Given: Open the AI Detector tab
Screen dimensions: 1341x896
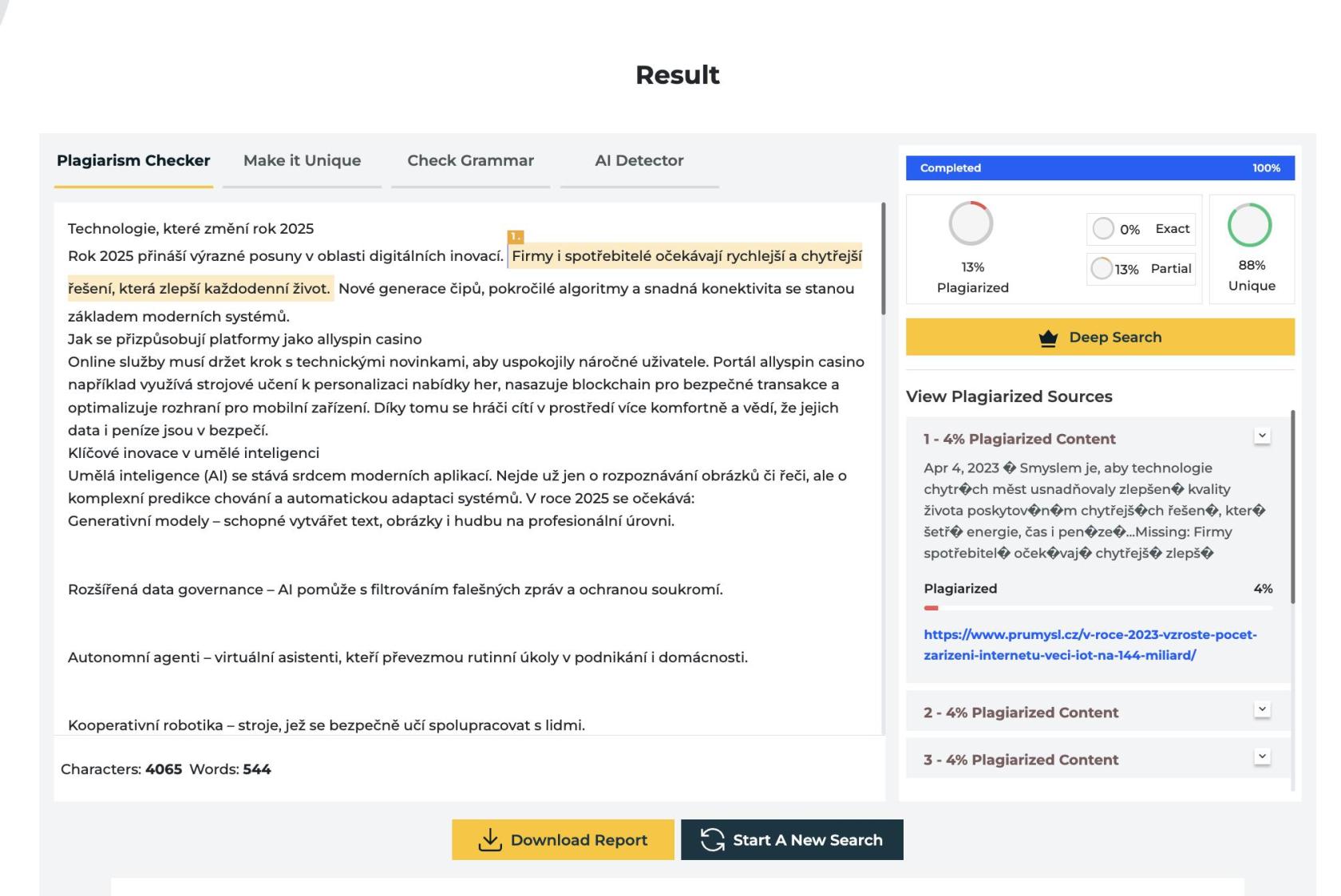Looking at the screenshot, I should click(x=639, y=160).
